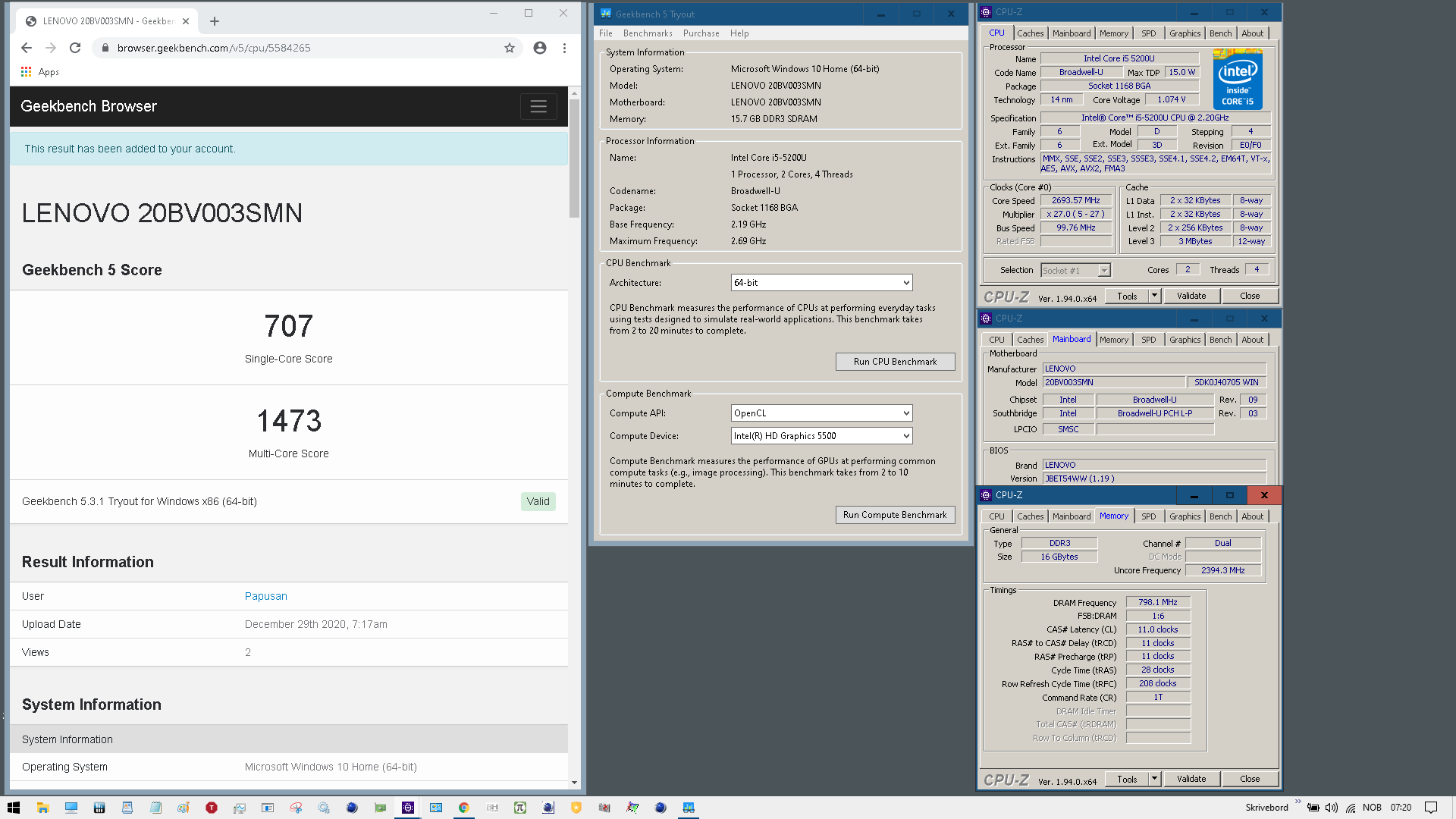Reload the Geekbench result page
This screenshot has height=819, width=1456.
click(x=75, y=48)
